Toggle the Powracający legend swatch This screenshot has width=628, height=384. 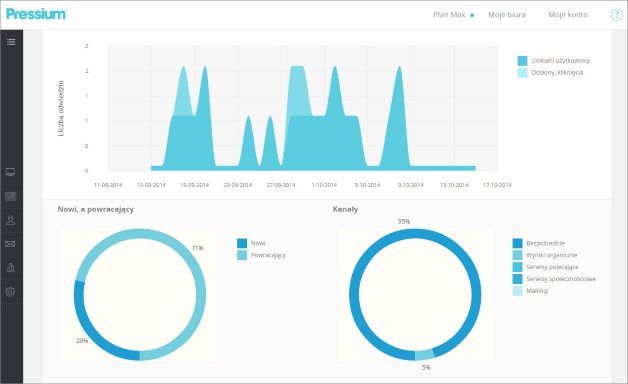pyautogui.click(x=242, y=255)
